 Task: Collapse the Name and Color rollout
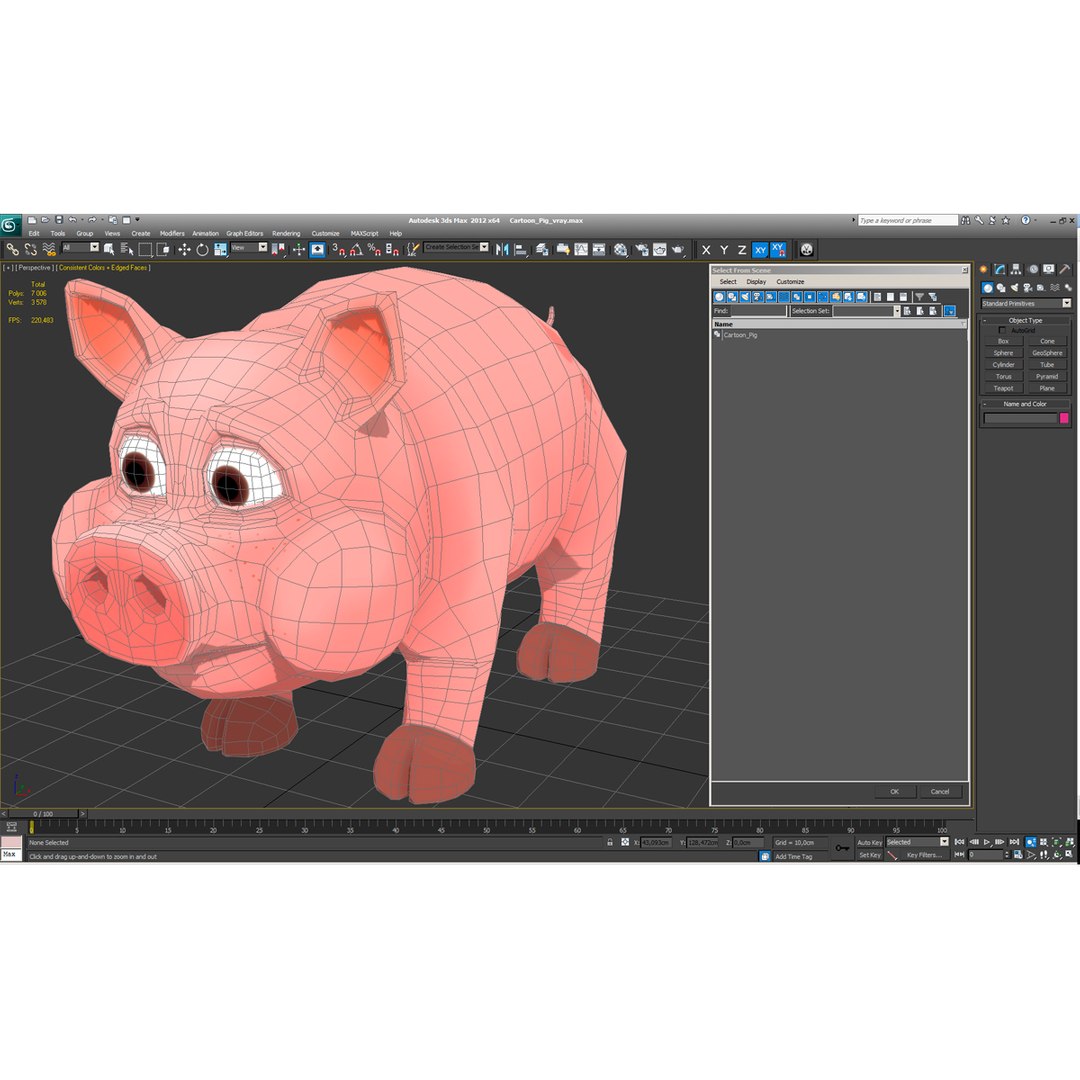(x=1025, y=404)
